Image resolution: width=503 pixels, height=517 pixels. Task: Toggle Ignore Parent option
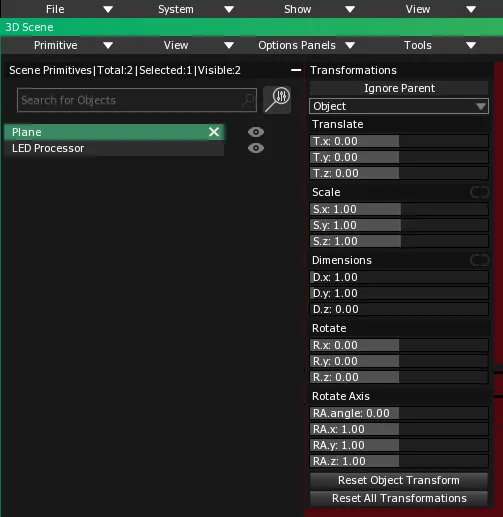(x=399, y=88)
